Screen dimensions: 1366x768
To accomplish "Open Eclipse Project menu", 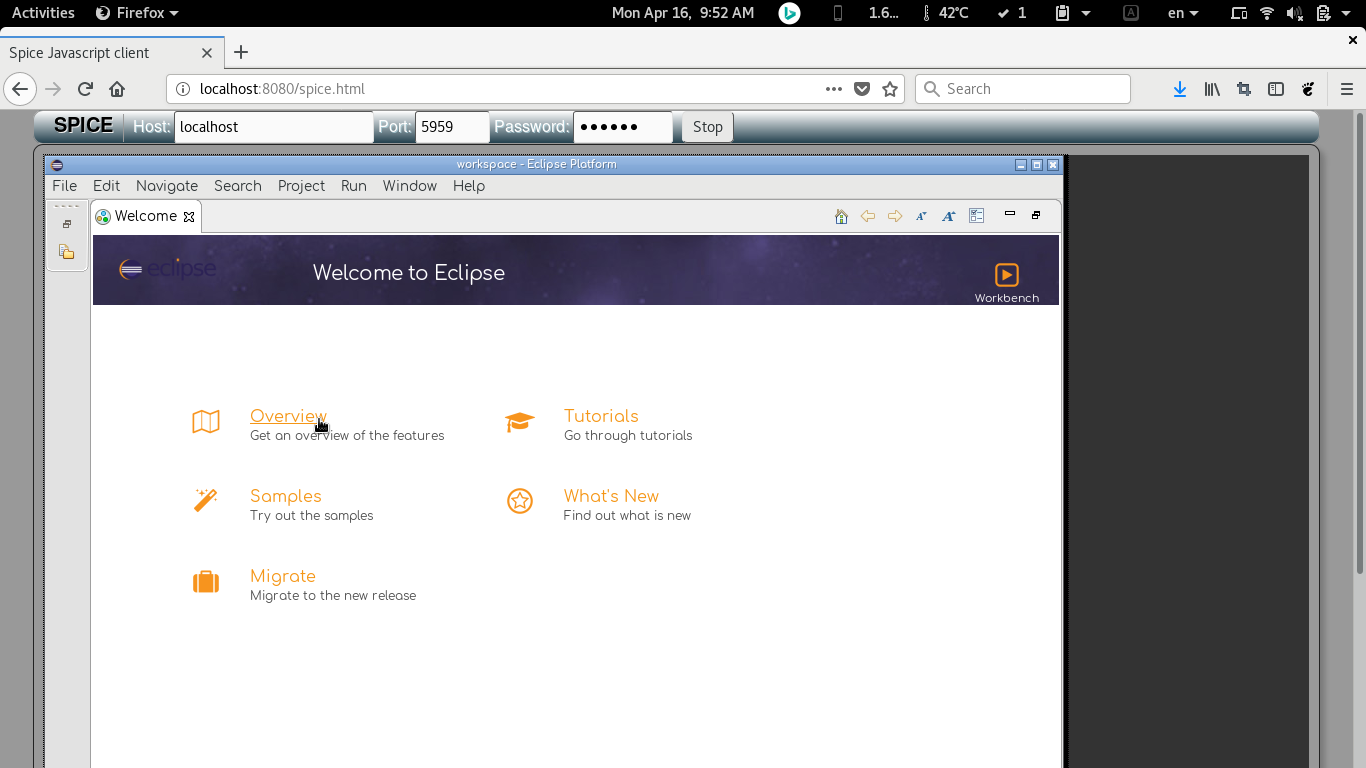I will tap(301, 186).
